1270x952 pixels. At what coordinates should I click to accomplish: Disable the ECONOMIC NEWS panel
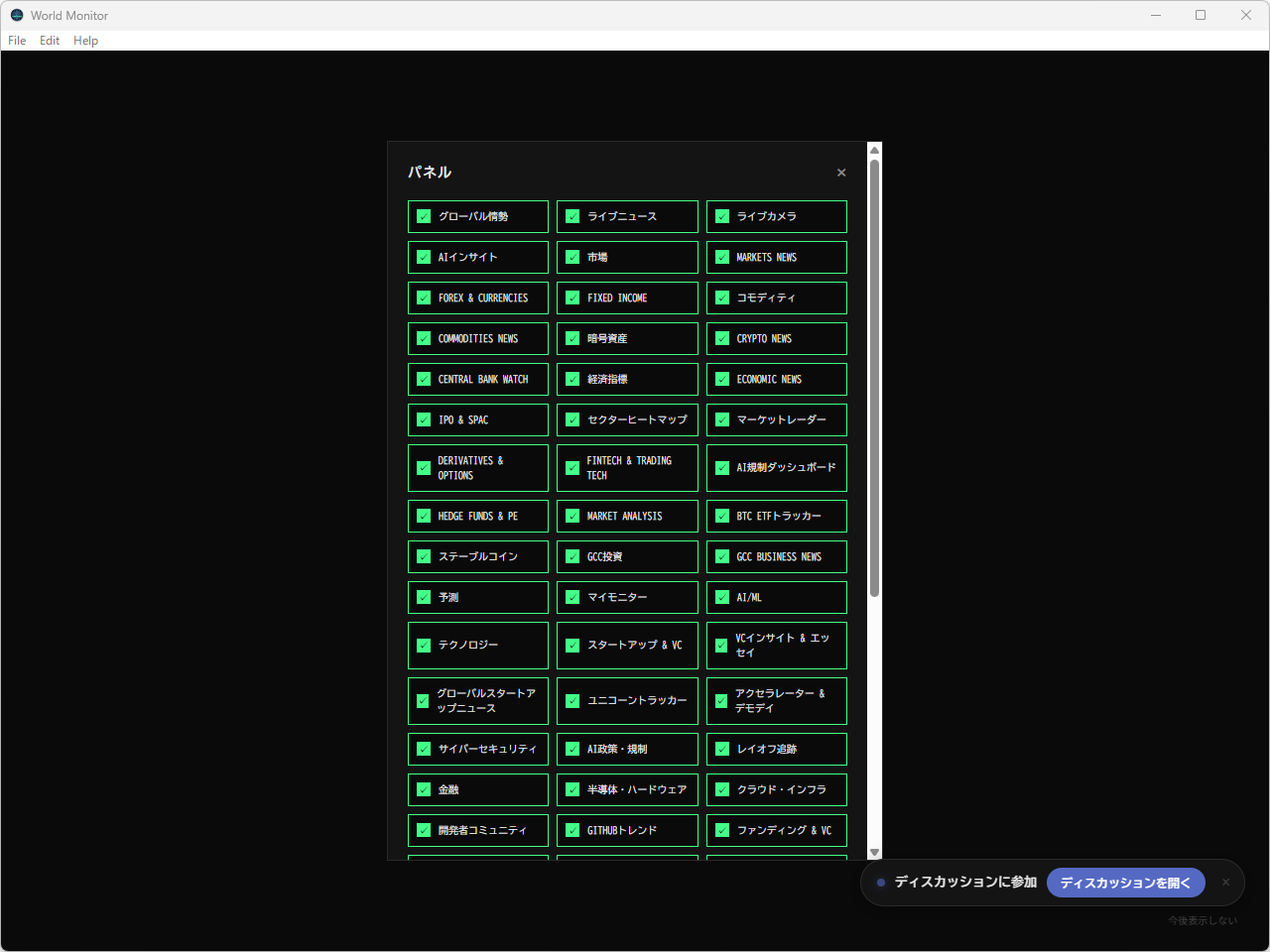[x=722, y=379]
